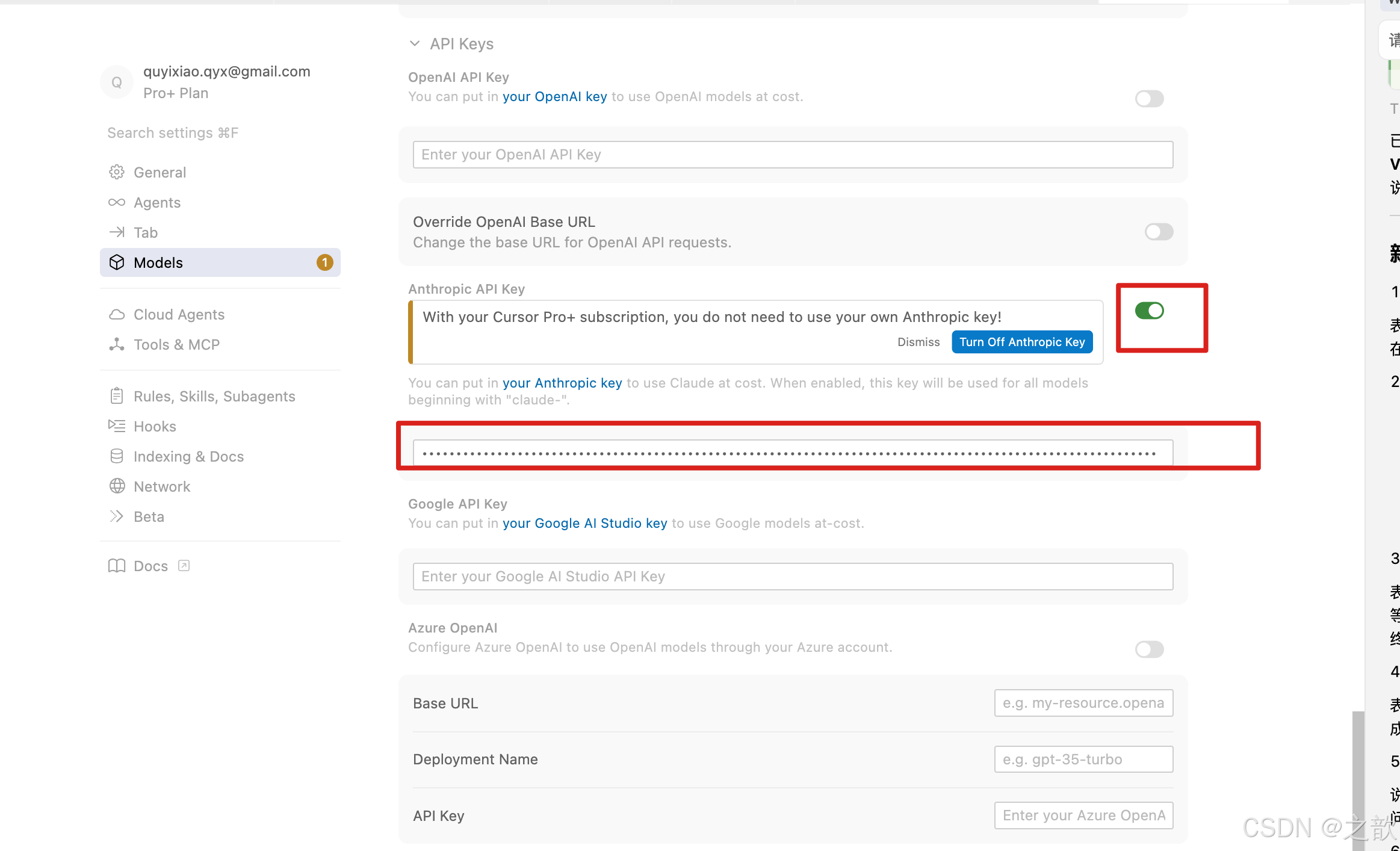1400x851 pixels.
Task: Disable the Anthropic API Key toggle
Action: (x=1149, y=311)
